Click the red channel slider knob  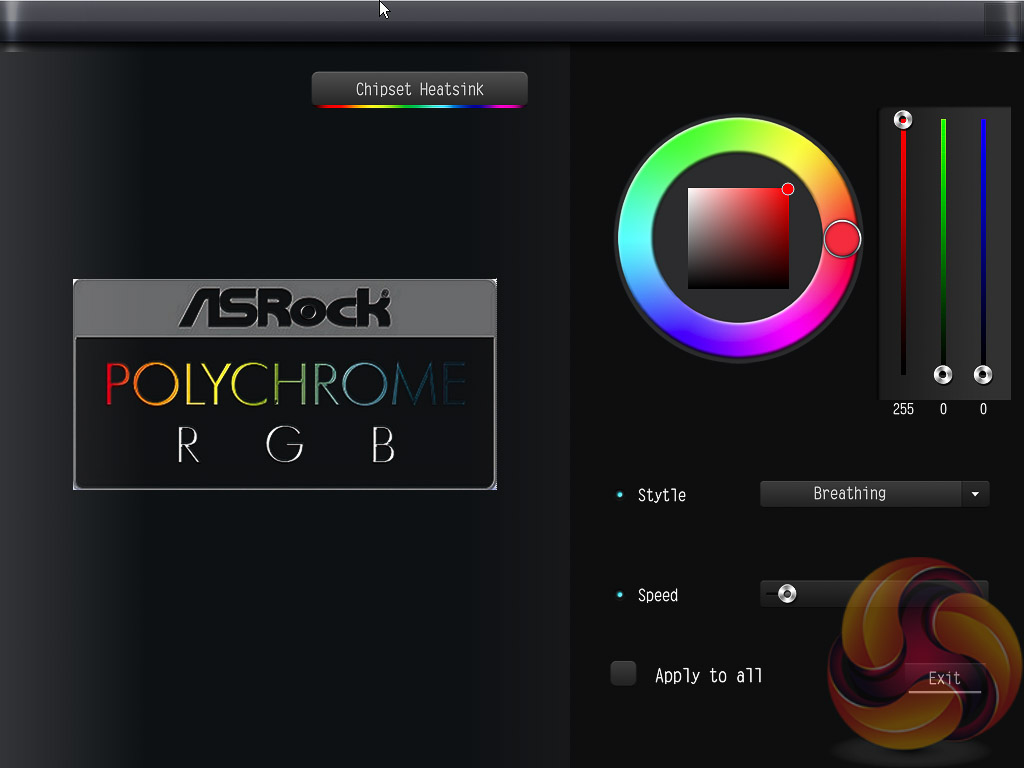coord(903,120)
